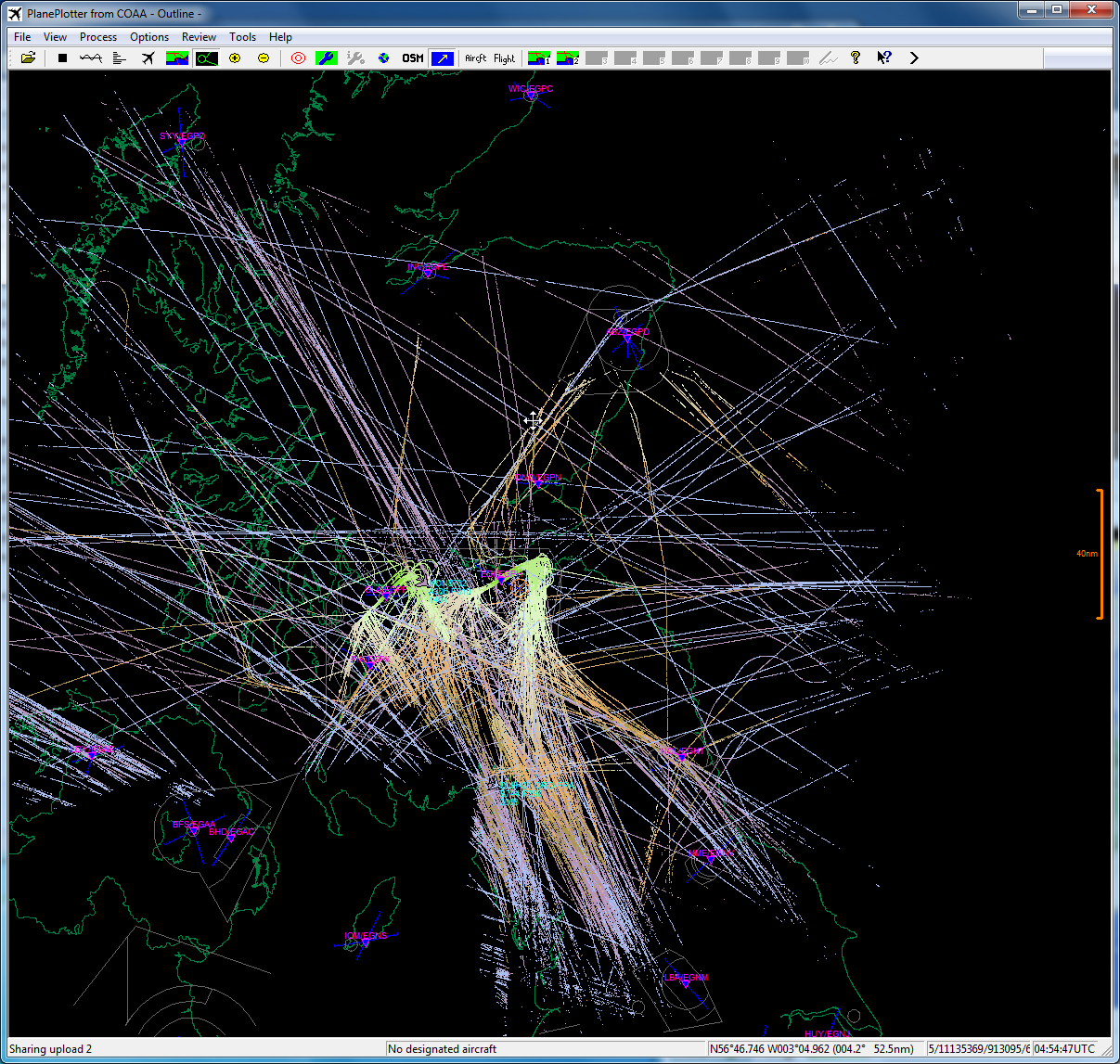Viewport: 1120px width, 1064px height.
Task: Click the red concentric circles icon
Action: click(x=298, y=58)
